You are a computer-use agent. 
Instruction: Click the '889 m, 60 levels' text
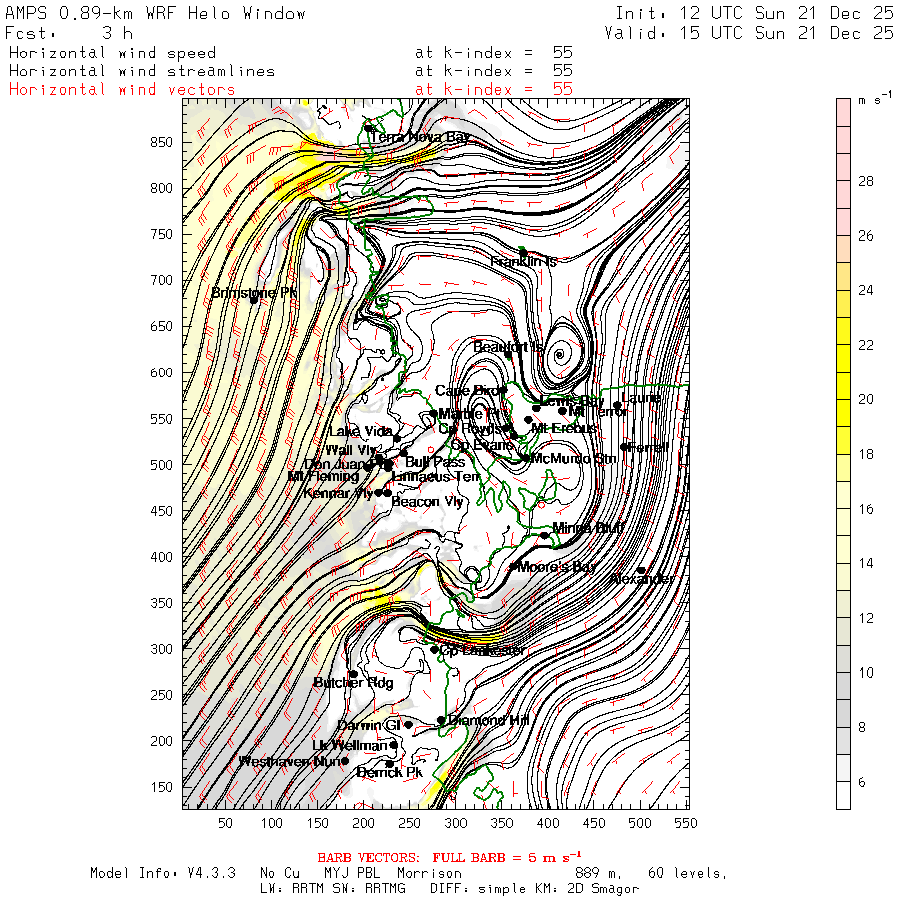pos(651,873)
